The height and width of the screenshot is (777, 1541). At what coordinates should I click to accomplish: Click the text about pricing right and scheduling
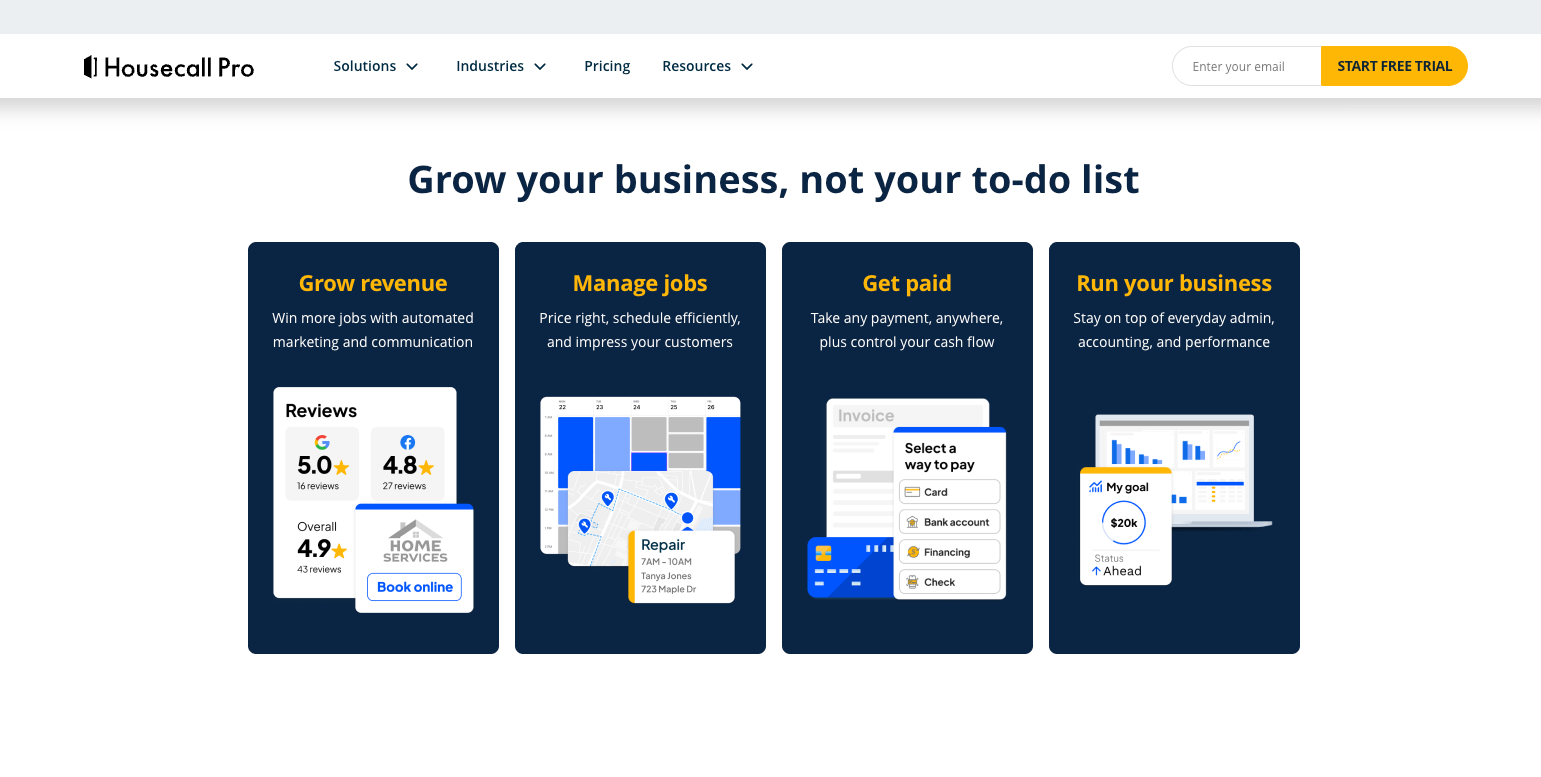pos(640,330)
